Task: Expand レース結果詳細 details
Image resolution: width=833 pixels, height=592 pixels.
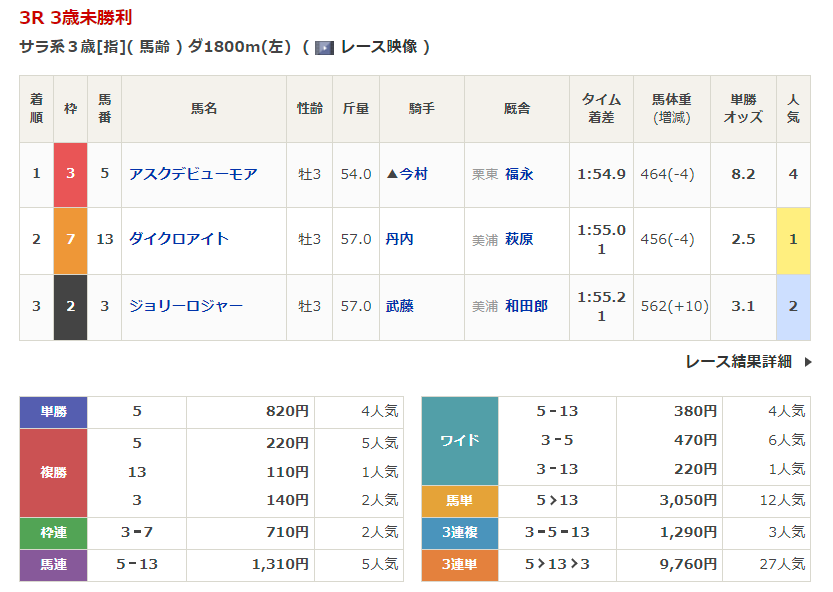Action: tap(738, 362)
